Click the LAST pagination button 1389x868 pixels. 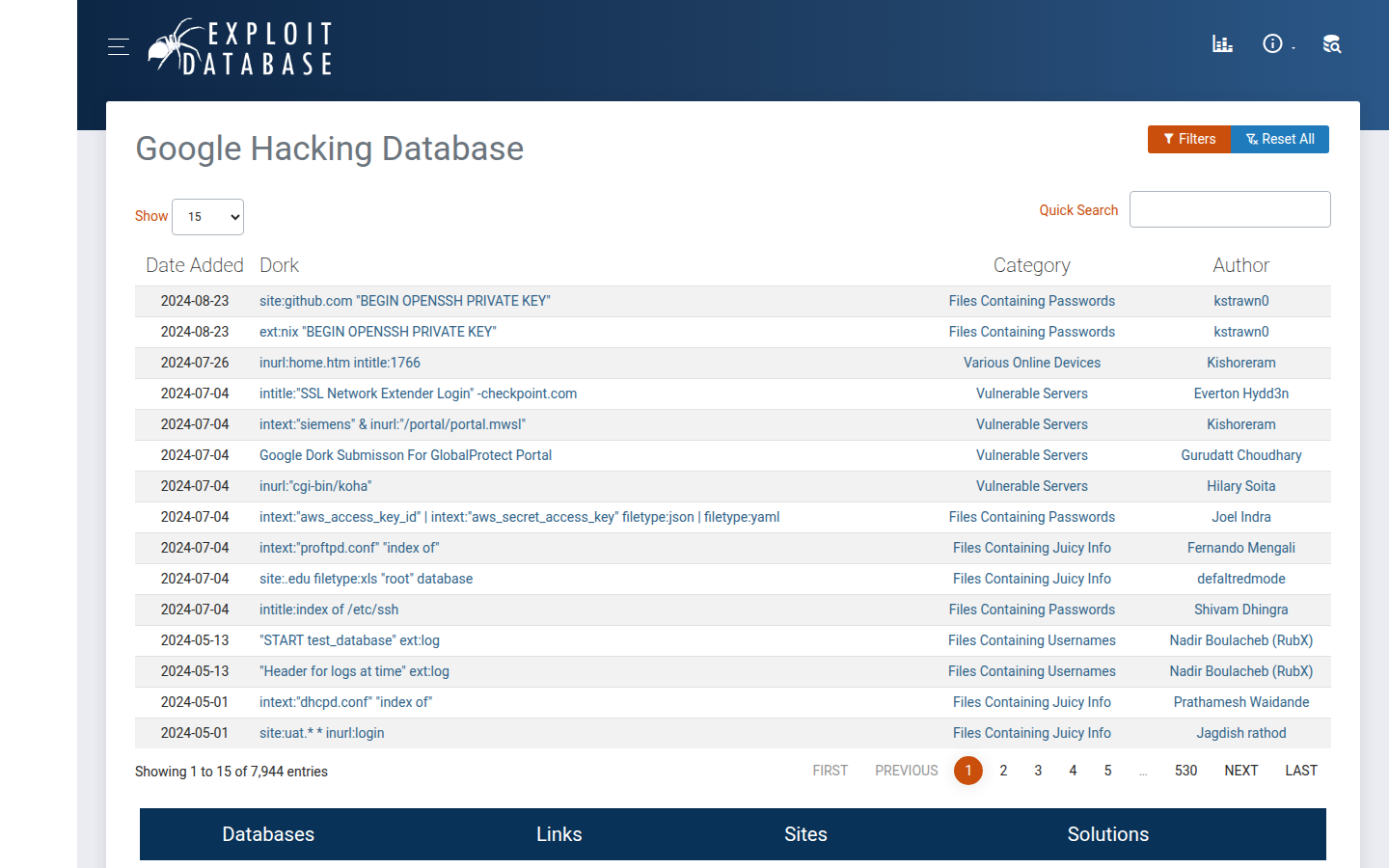click(x=1301, y=771)
